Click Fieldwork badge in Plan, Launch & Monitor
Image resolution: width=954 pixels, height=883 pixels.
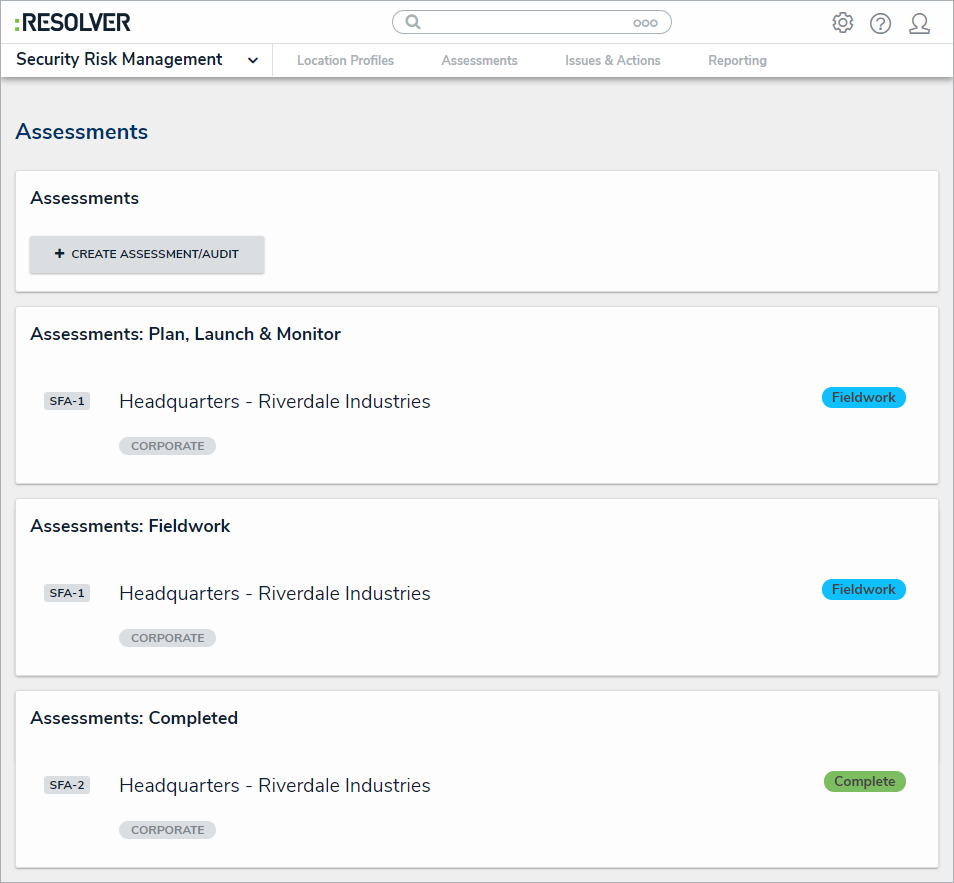pyautogui.click(x=863, y=397)
